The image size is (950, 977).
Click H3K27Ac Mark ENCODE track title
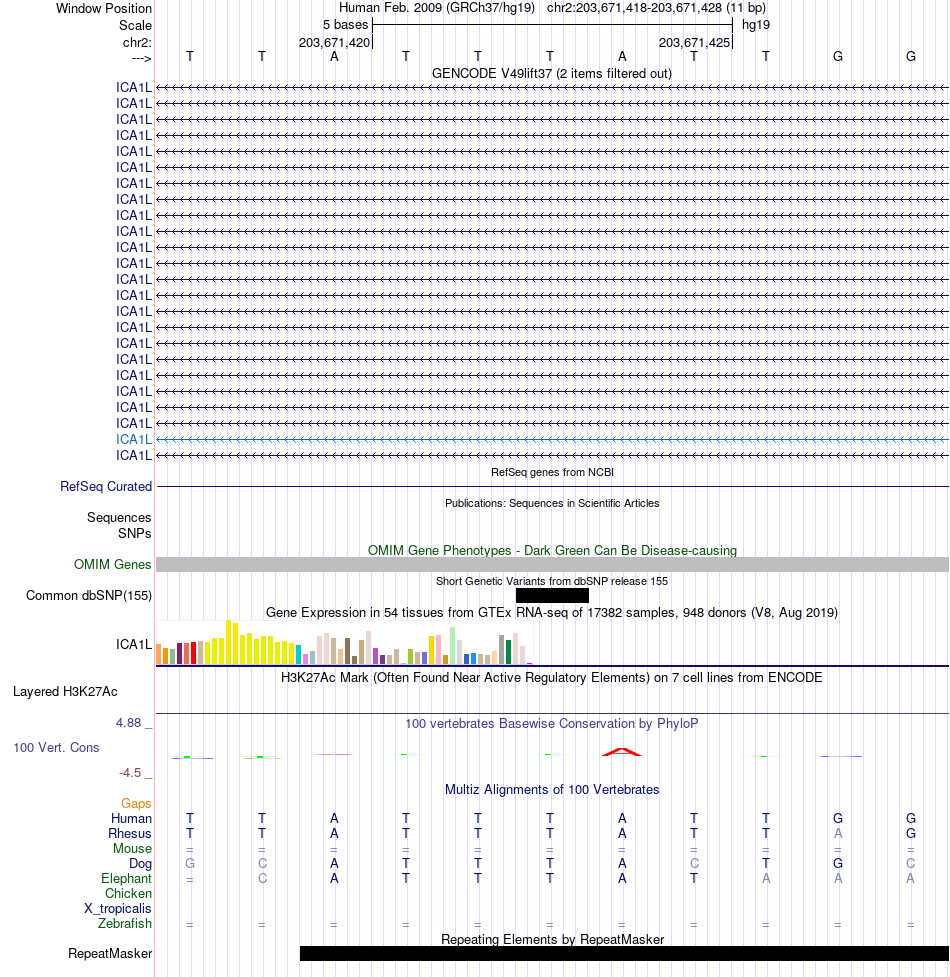point(552,677)
